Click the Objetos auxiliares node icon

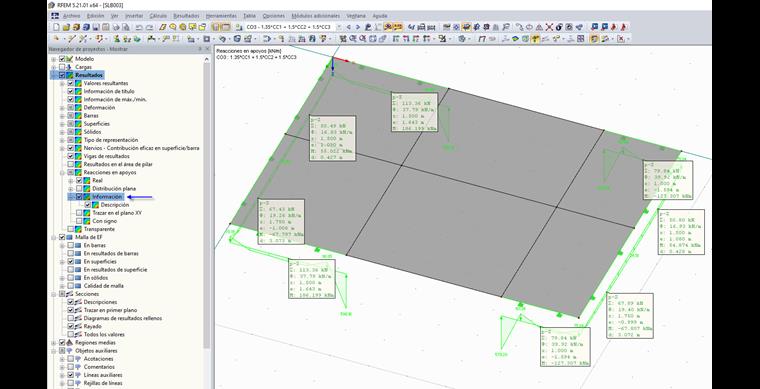70,351
